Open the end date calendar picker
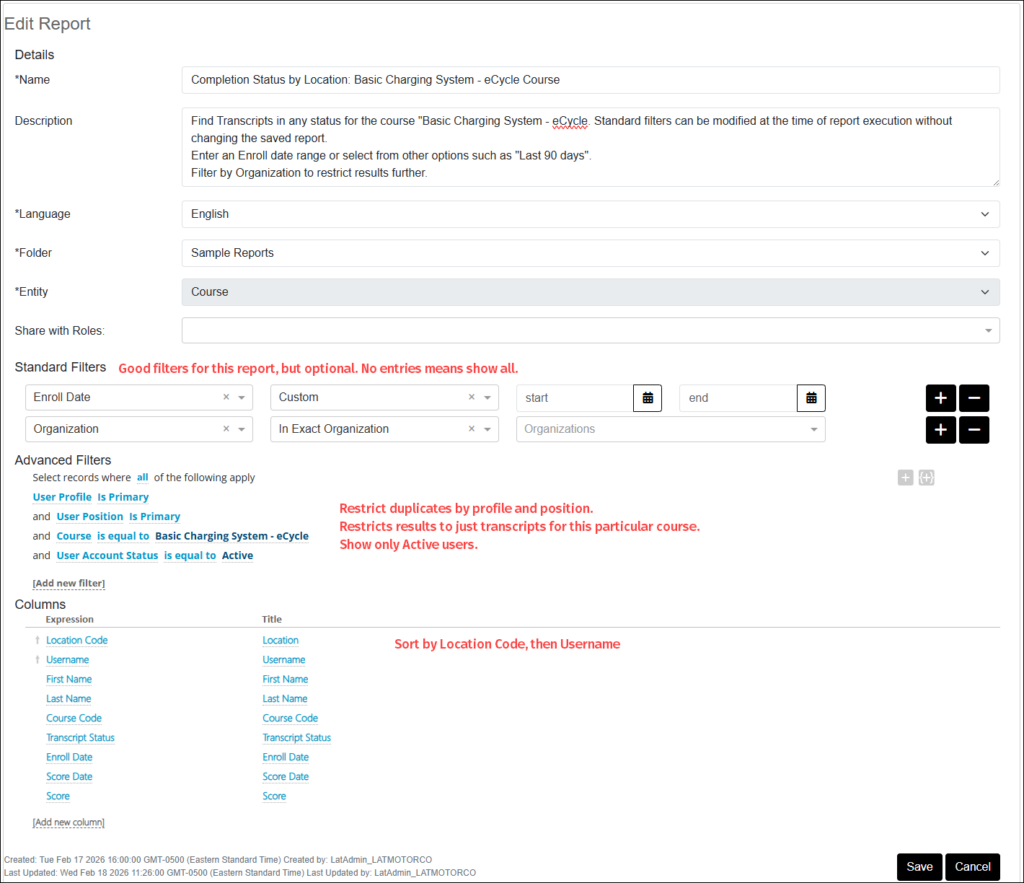Viewport: 1024px width, 883px height. (811, 398)
